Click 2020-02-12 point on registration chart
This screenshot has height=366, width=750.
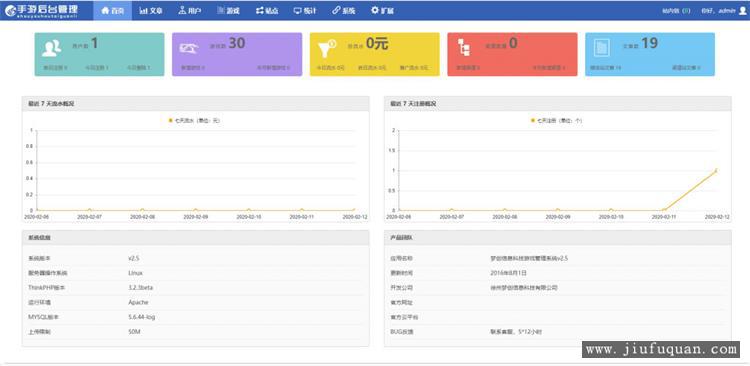pos(717,170)
